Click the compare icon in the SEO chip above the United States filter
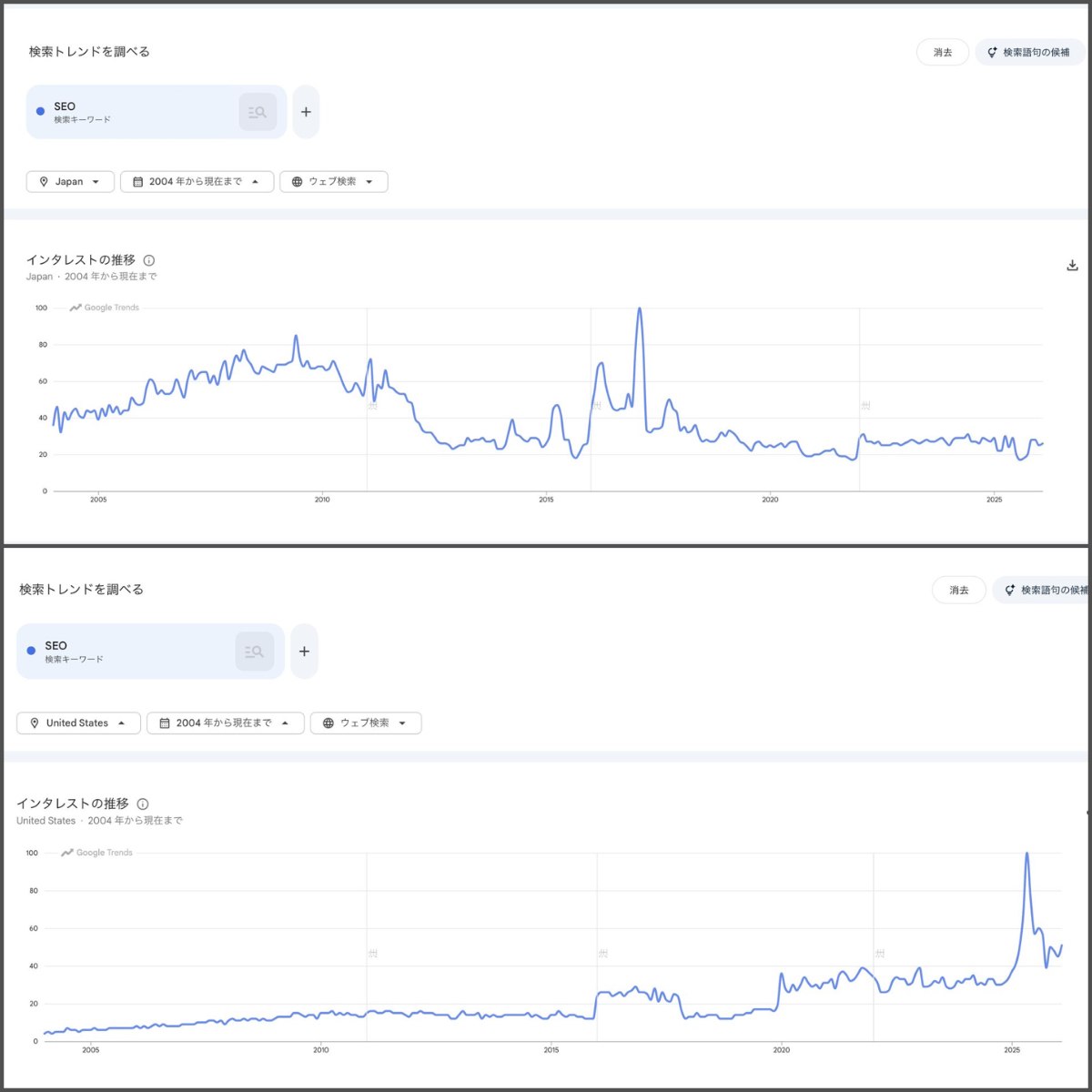This screenshot has height=1092, width=1092. pyautogui.click(x=255, y=652)
